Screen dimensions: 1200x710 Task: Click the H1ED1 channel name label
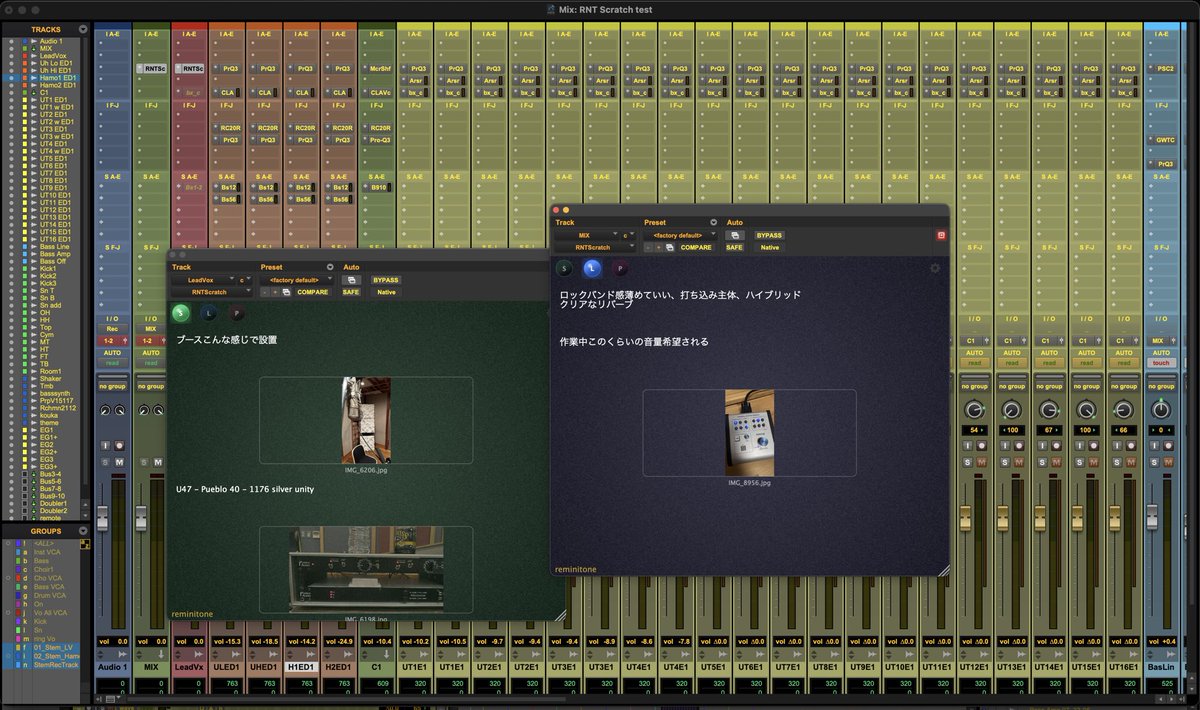pyautogui.click(x=301, y=666)
